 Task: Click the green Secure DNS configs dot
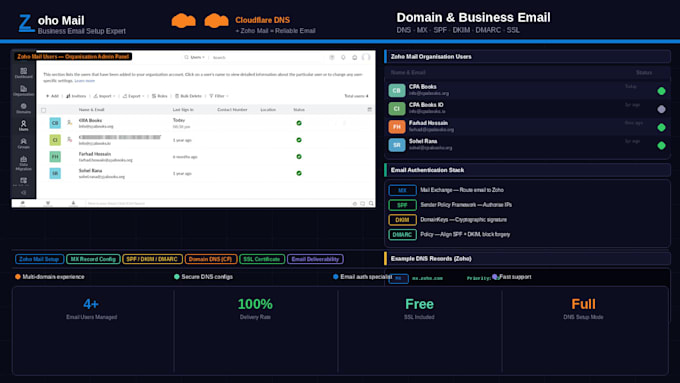pos(177,277)
